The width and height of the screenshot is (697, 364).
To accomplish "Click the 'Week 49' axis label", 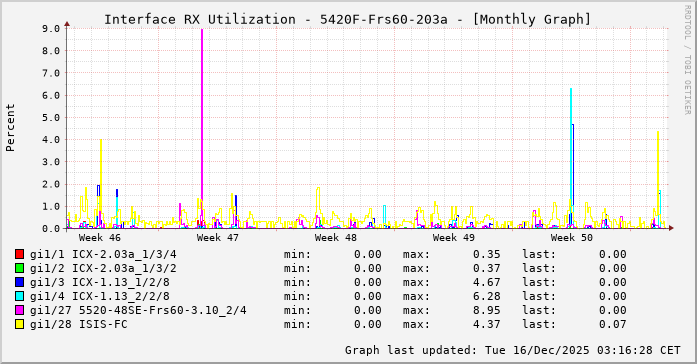I will [x=454, y=238].
